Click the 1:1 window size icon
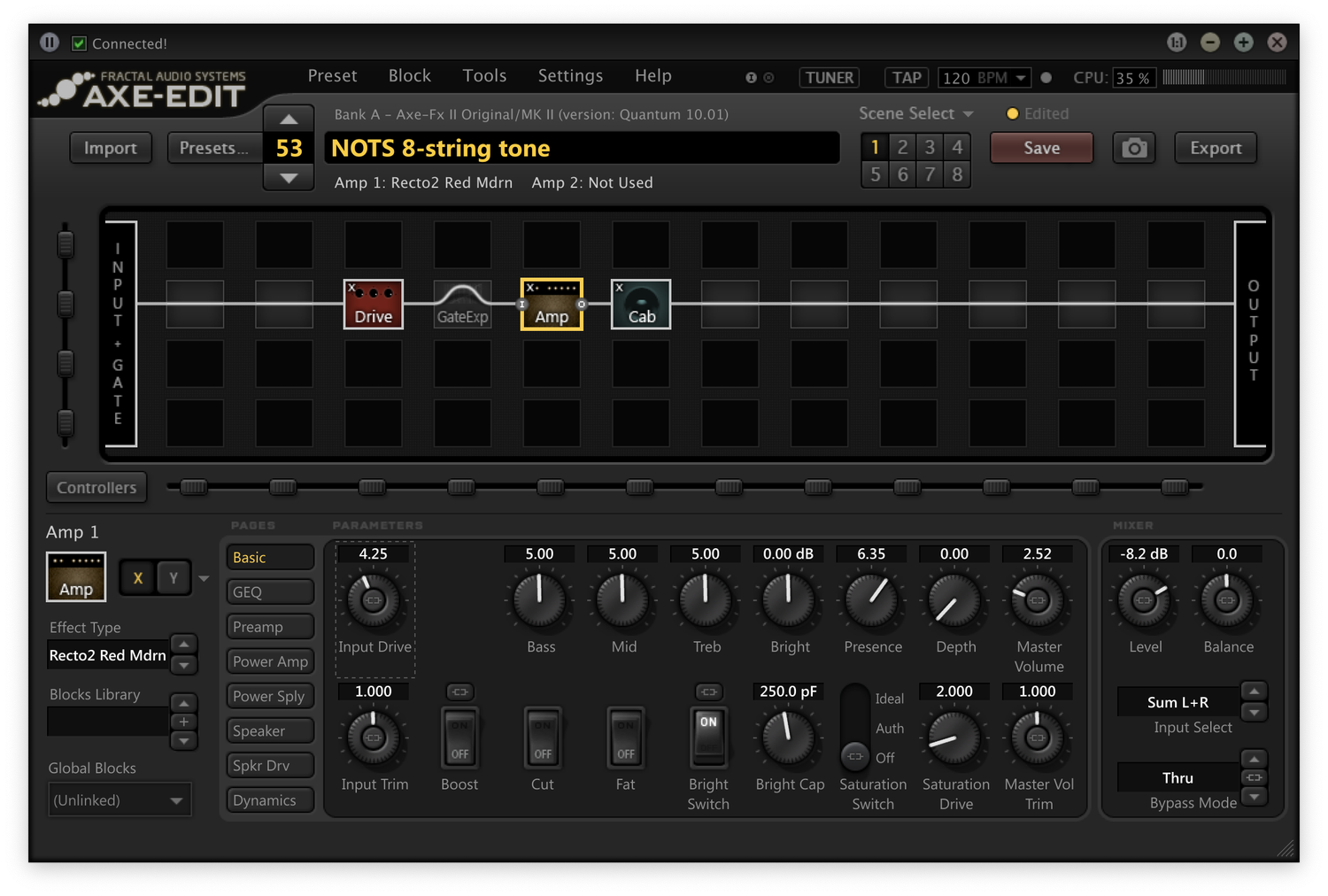The height and width of the screenshot is (896, 1328). point(1177,42)
